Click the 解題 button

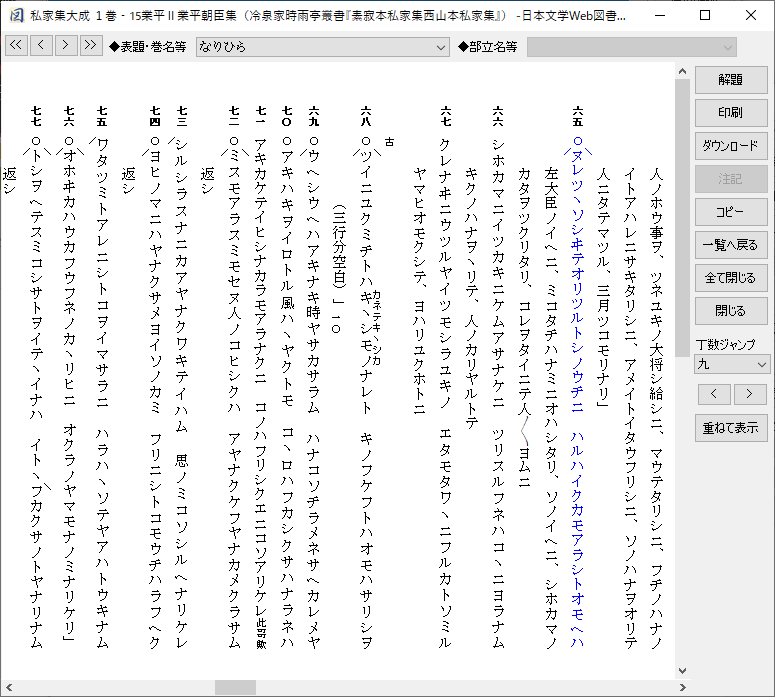tap(731, 80)
